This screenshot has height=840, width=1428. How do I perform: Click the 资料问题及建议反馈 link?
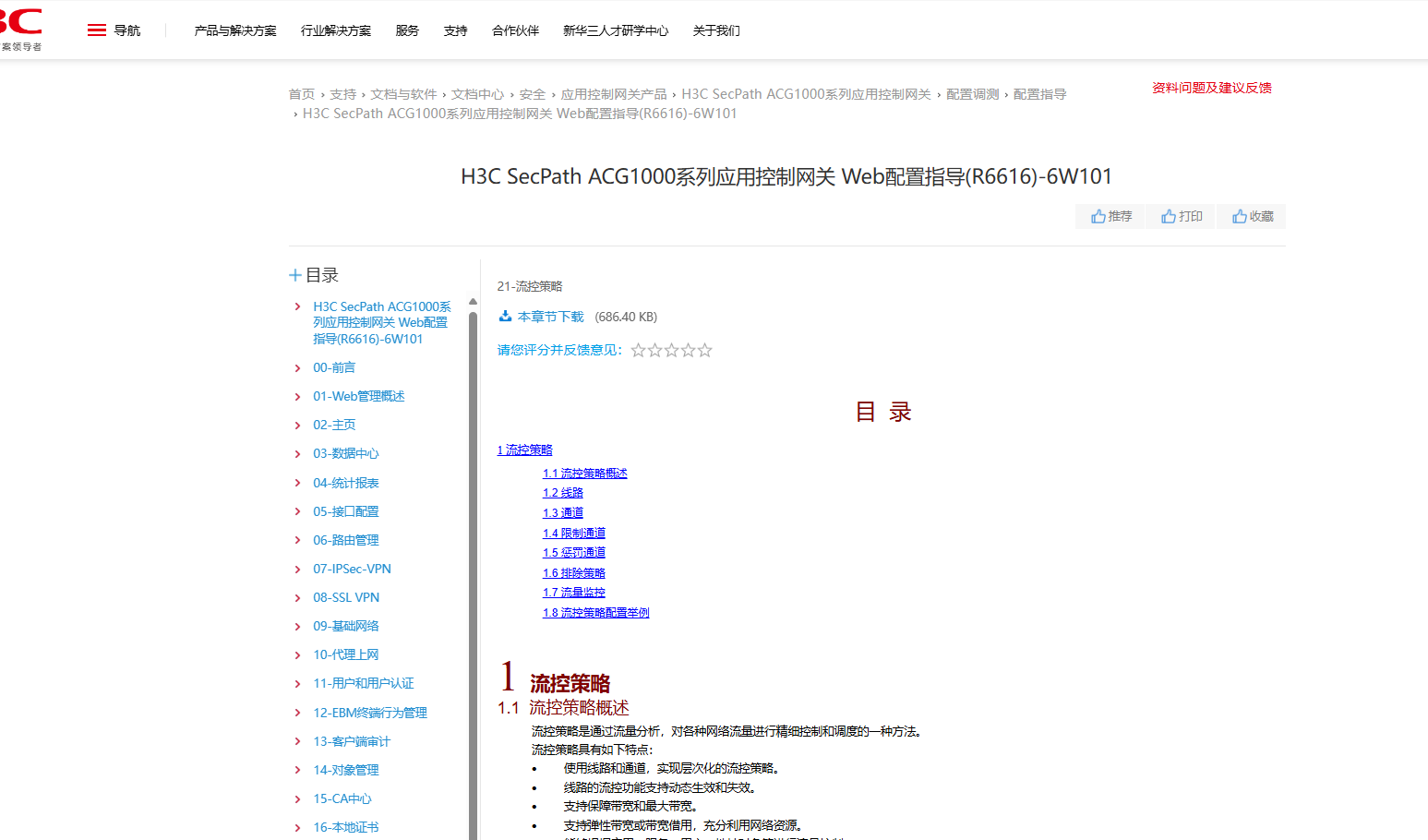point(1212,88)
